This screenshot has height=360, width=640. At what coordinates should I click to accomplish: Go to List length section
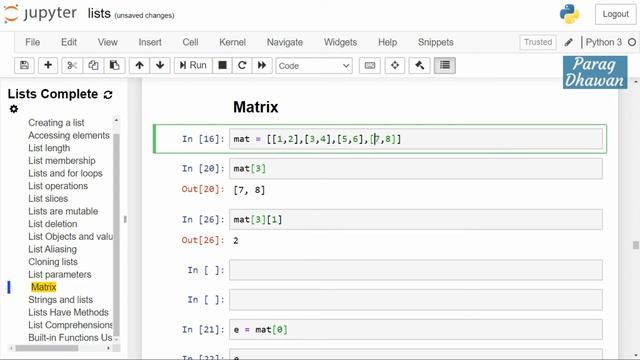pyautogui.click(x=49, y=148)
